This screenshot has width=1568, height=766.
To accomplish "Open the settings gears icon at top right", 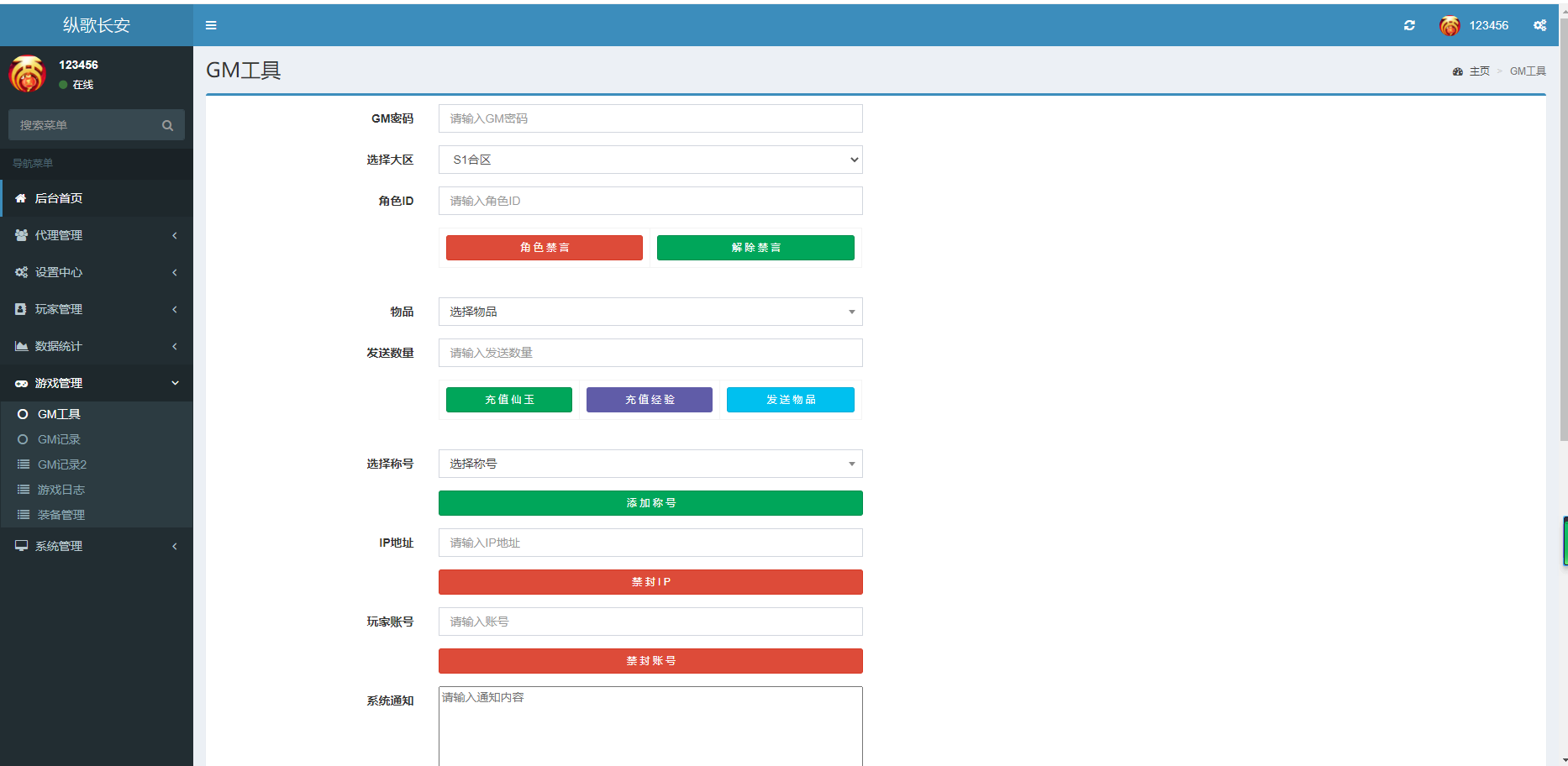I will click(x=1539, y=25).
